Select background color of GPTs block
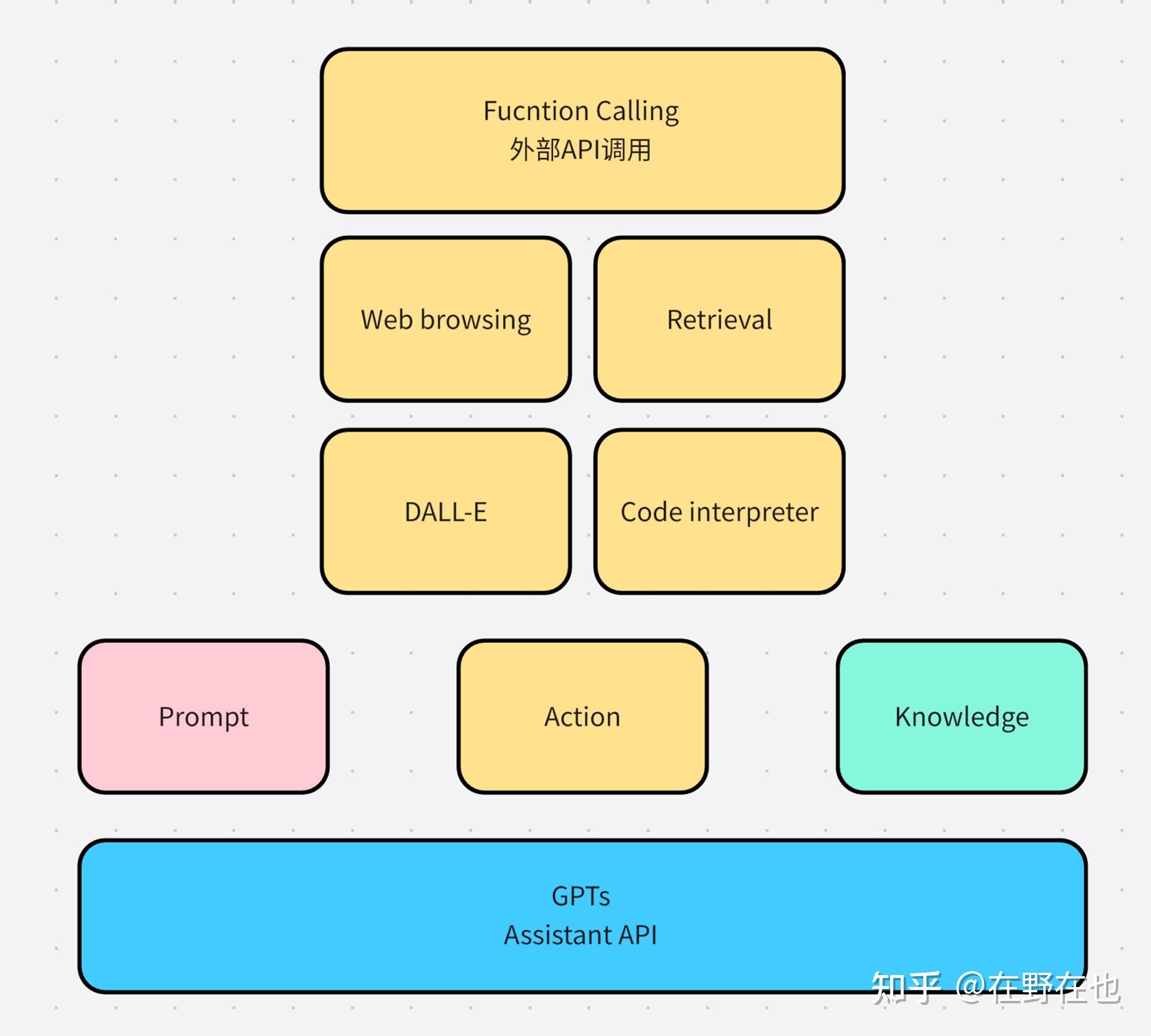 pyautogui.click(x=575, y=920)
